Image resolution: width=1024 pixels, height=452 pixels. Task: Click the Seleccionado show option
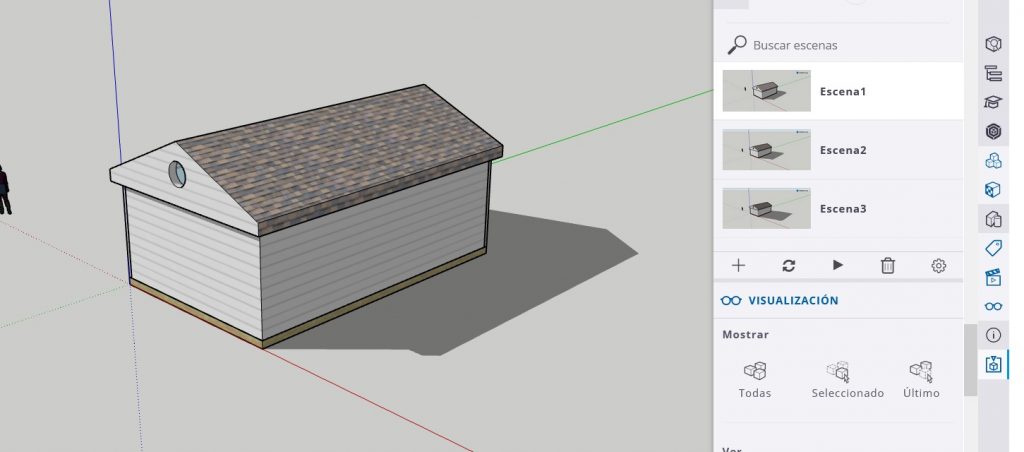847,378
